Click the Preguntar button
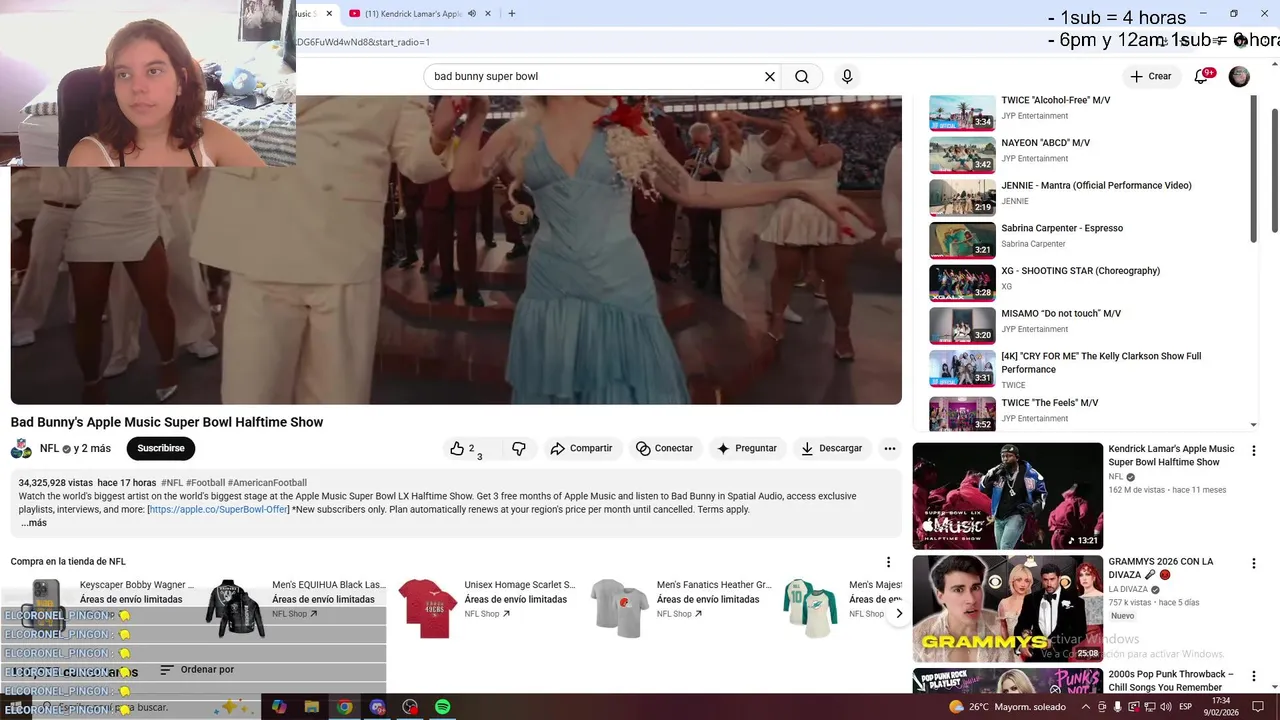Image resolution: width=1280 pixels, height=720 pixels. (746, 448)
